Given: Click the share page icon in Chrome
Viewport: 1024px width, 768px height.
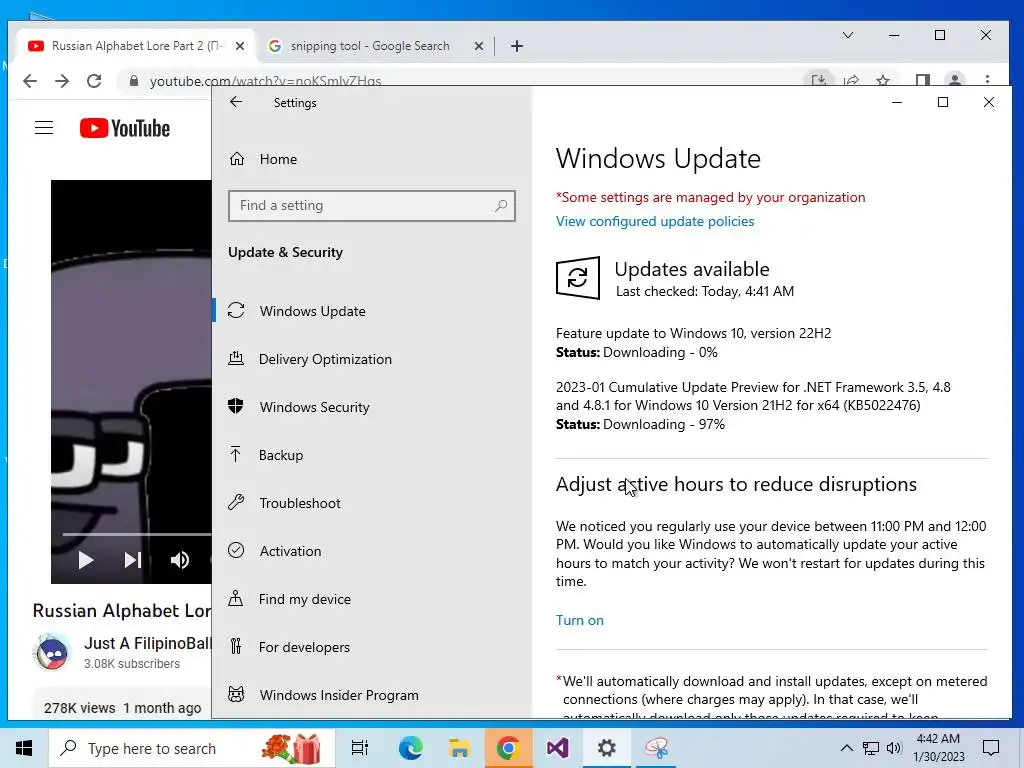Looking at the screenshot, I should click(851, 80).
